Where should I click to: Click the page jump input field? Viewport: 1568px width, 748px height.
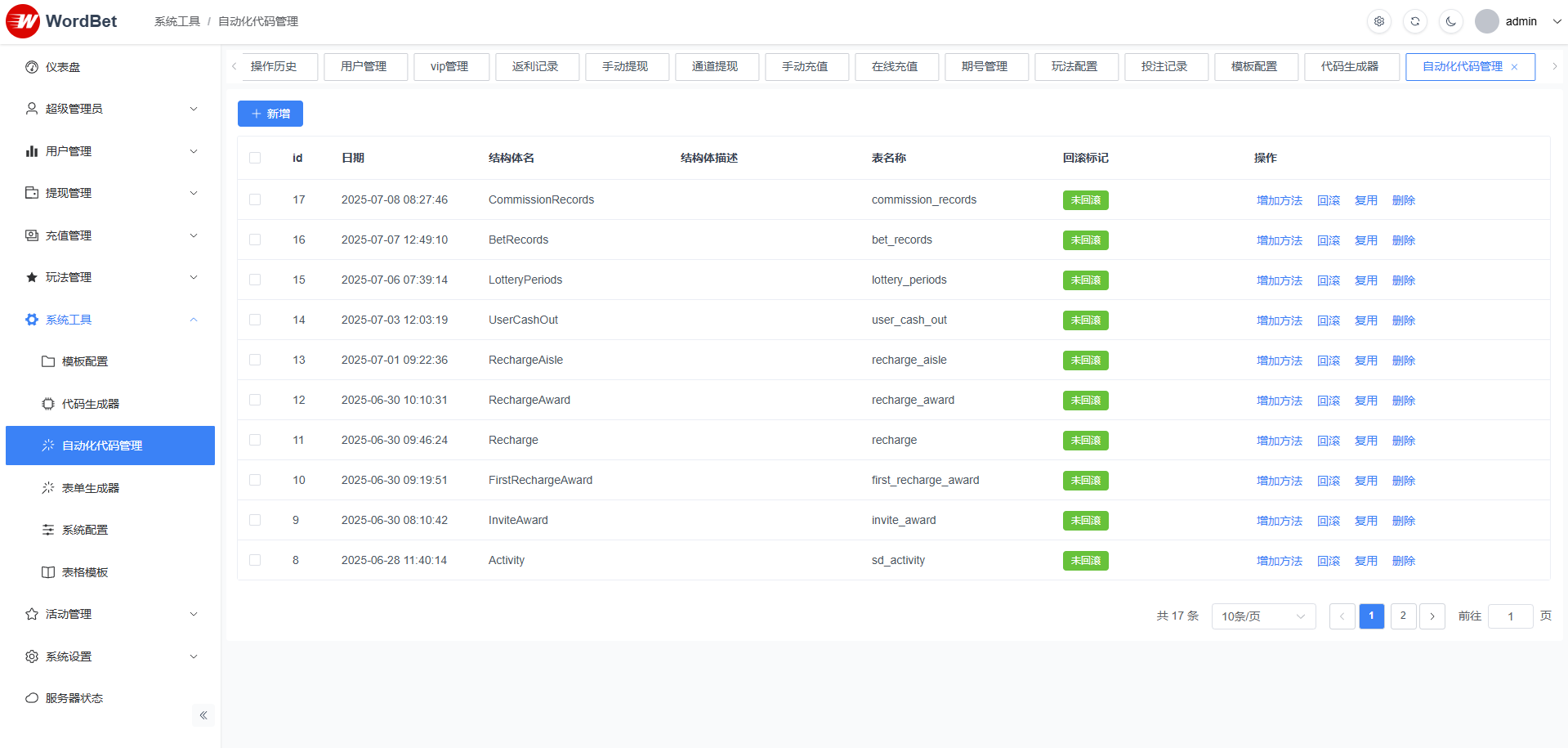(x=1510, y=616)
